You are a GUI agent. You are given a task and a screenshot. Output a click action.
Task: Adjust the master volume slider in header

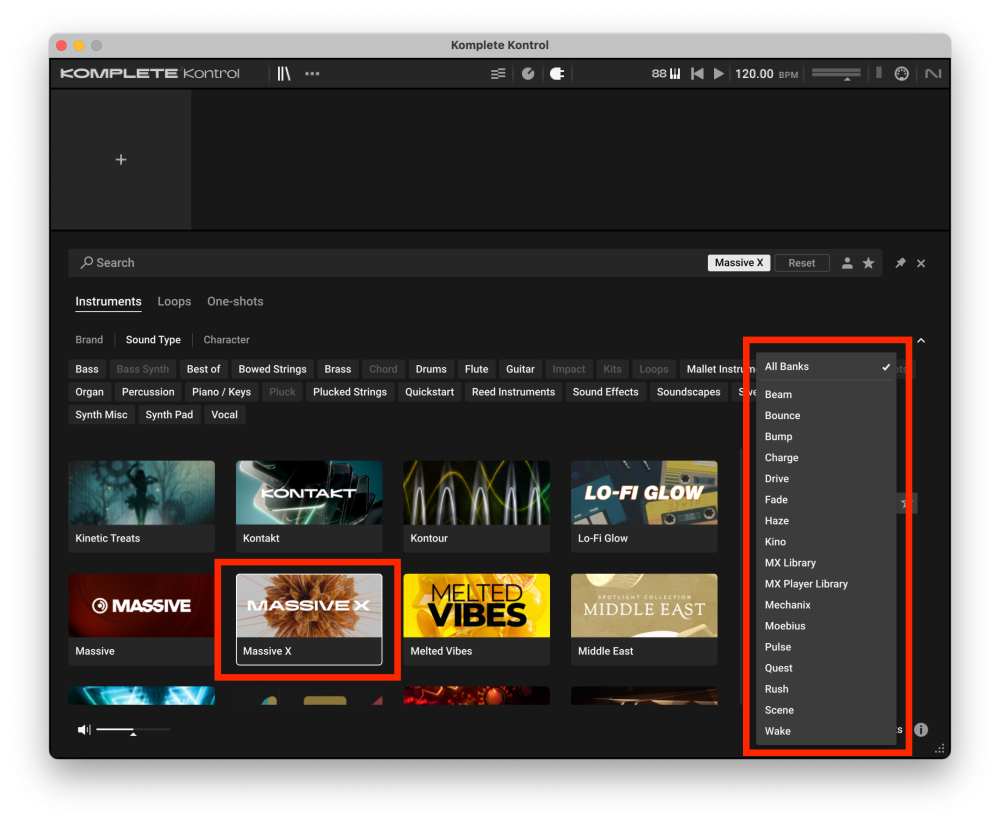(836, 74)
